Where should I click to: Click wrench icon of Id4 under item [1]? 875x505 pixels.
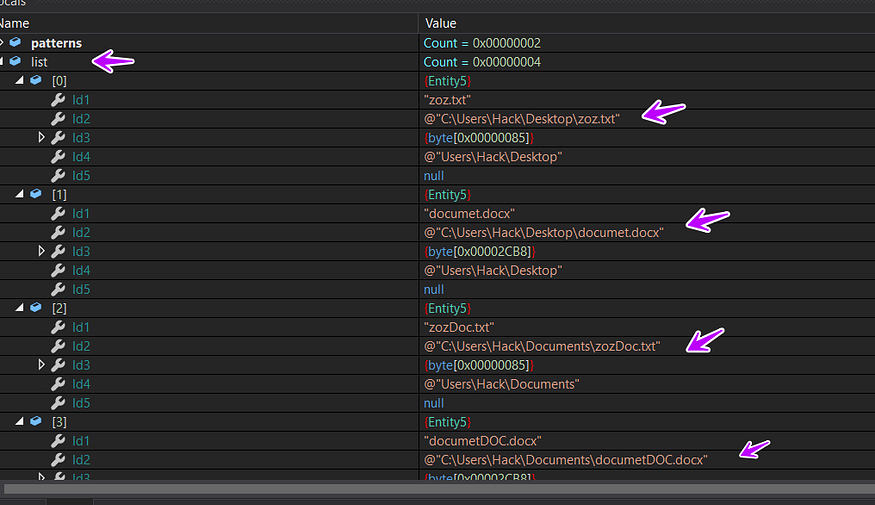[x=58, y=270]
